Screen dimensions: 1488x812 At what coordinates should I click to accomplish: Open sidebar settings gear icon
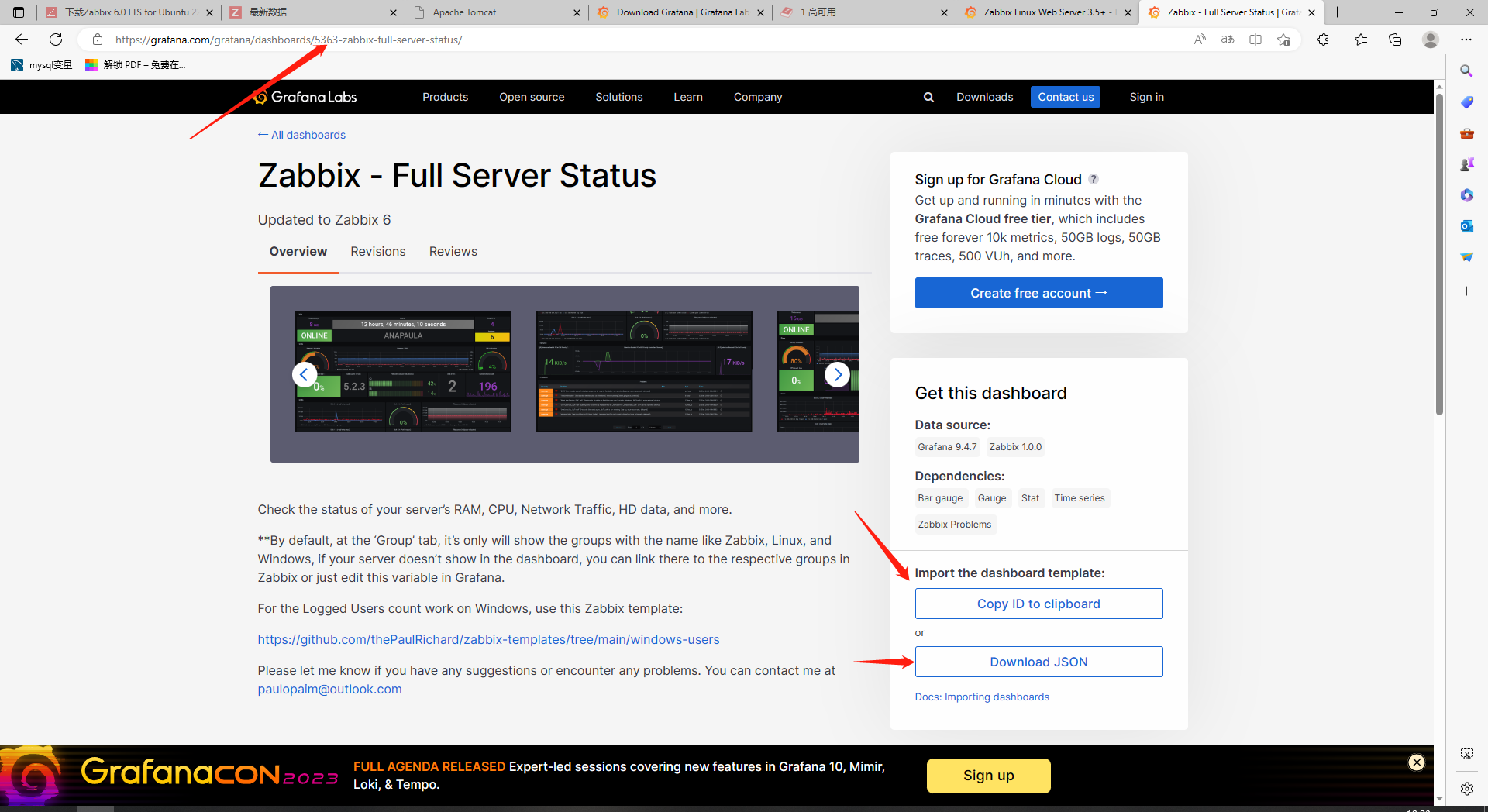[x=1466, y=789]
